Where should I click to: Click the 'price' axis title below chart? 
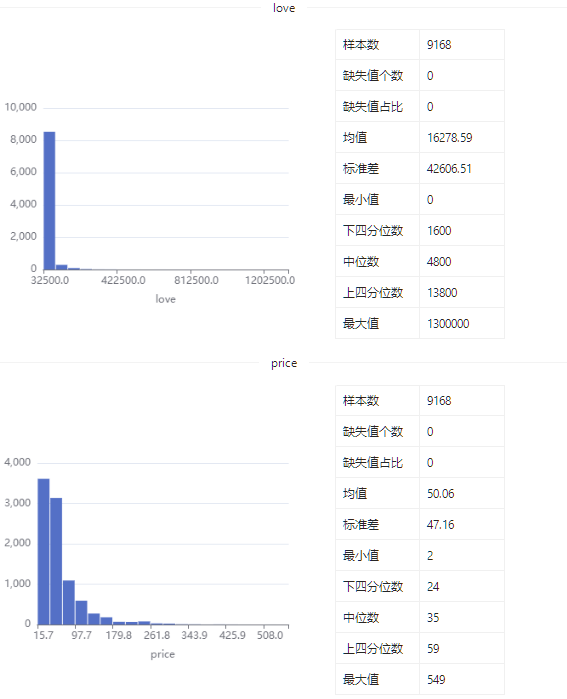162,654
